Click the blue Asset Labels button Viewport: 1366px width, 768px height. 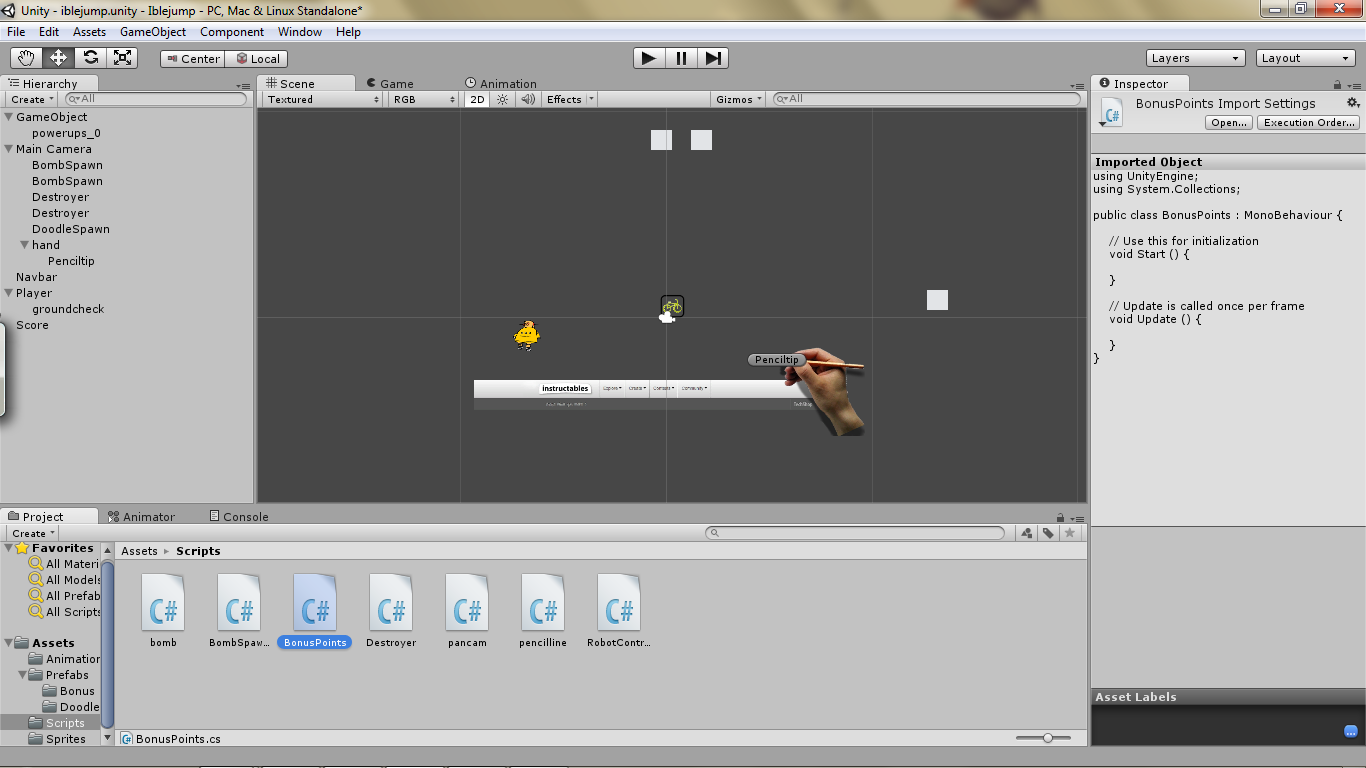click(1351, 731)
